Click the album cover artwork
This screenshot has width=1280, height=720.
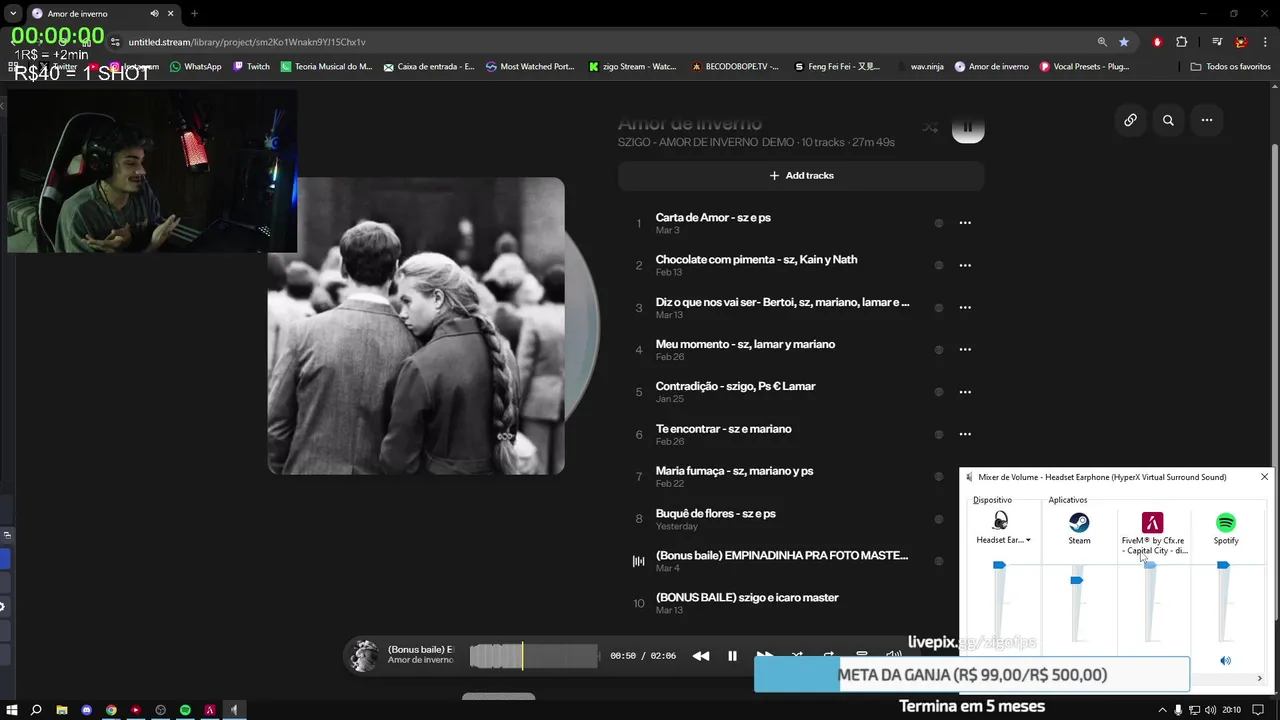[x=416, y=326]
